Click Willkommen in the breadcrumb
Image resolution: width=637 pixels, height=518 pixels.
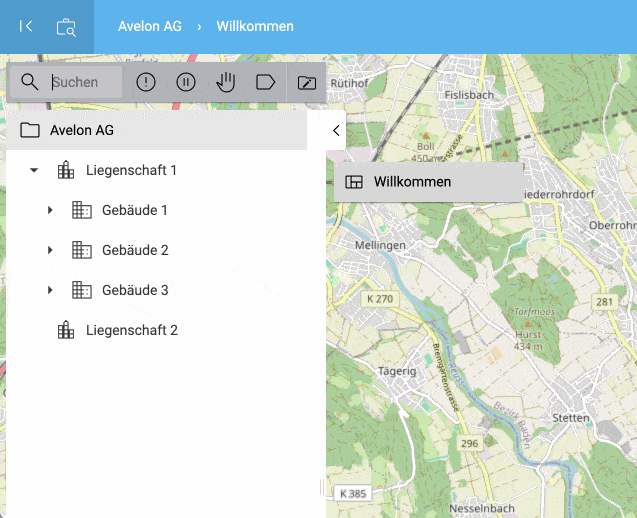[x=255, y=26]
